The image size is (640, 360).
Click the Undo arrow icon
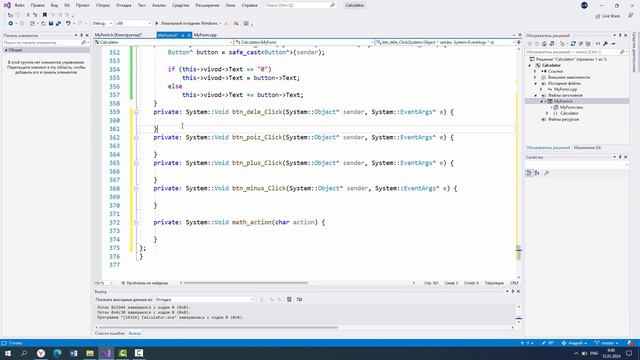68,24
